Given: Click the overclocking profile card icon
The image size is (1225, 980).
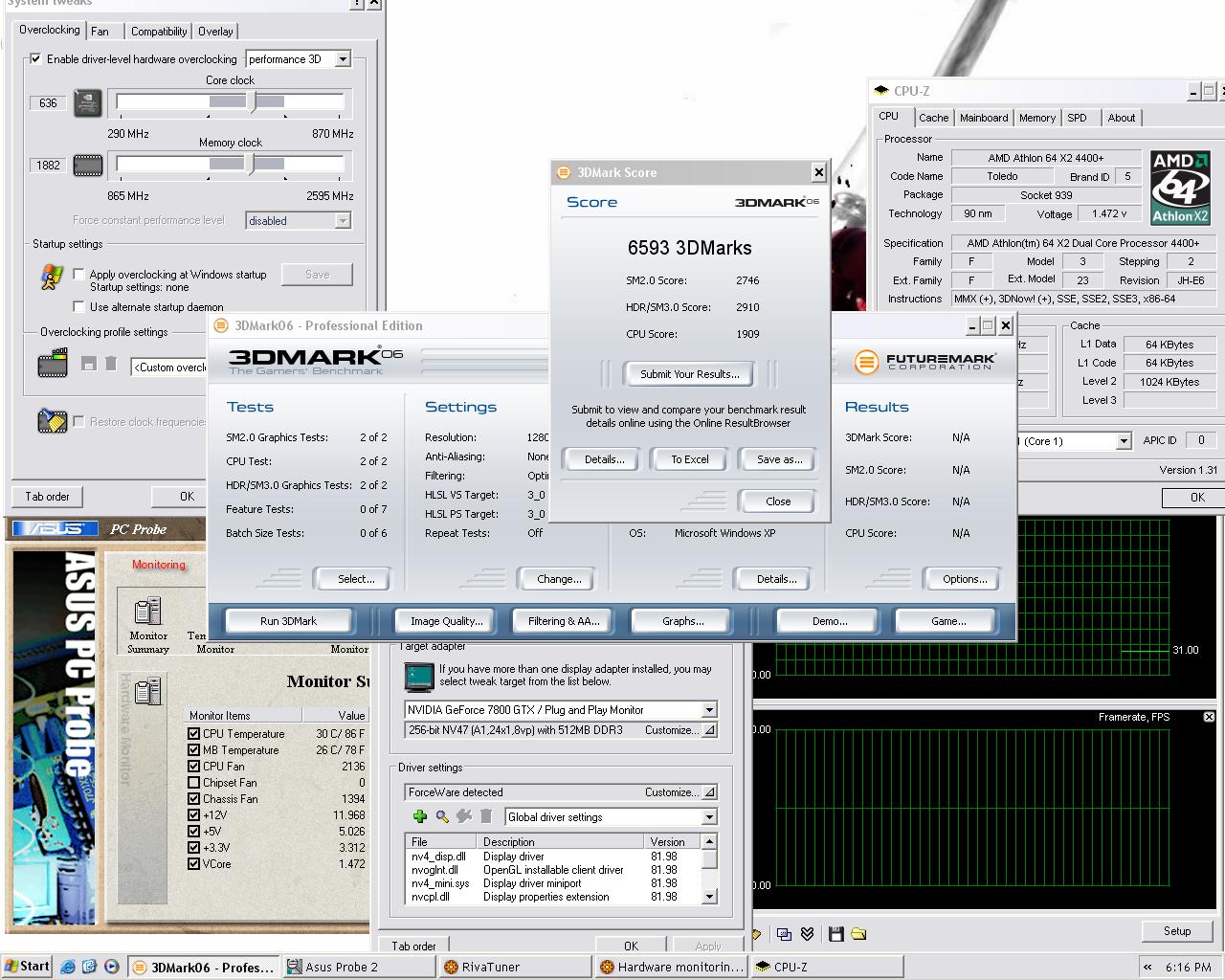Looking at the screenshot, I should 53,364.
